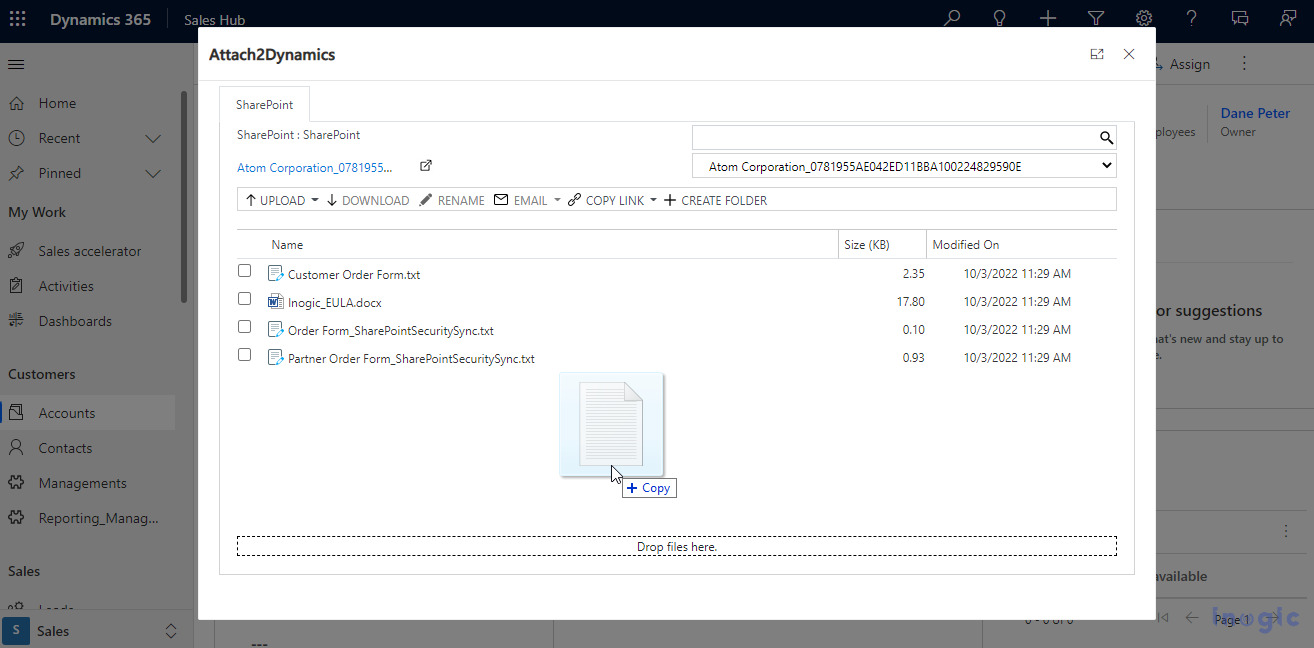Screen dimensions: 1314x648
Task: Expand the COPY LINK dropdown
Action: (x=653, y=200)
